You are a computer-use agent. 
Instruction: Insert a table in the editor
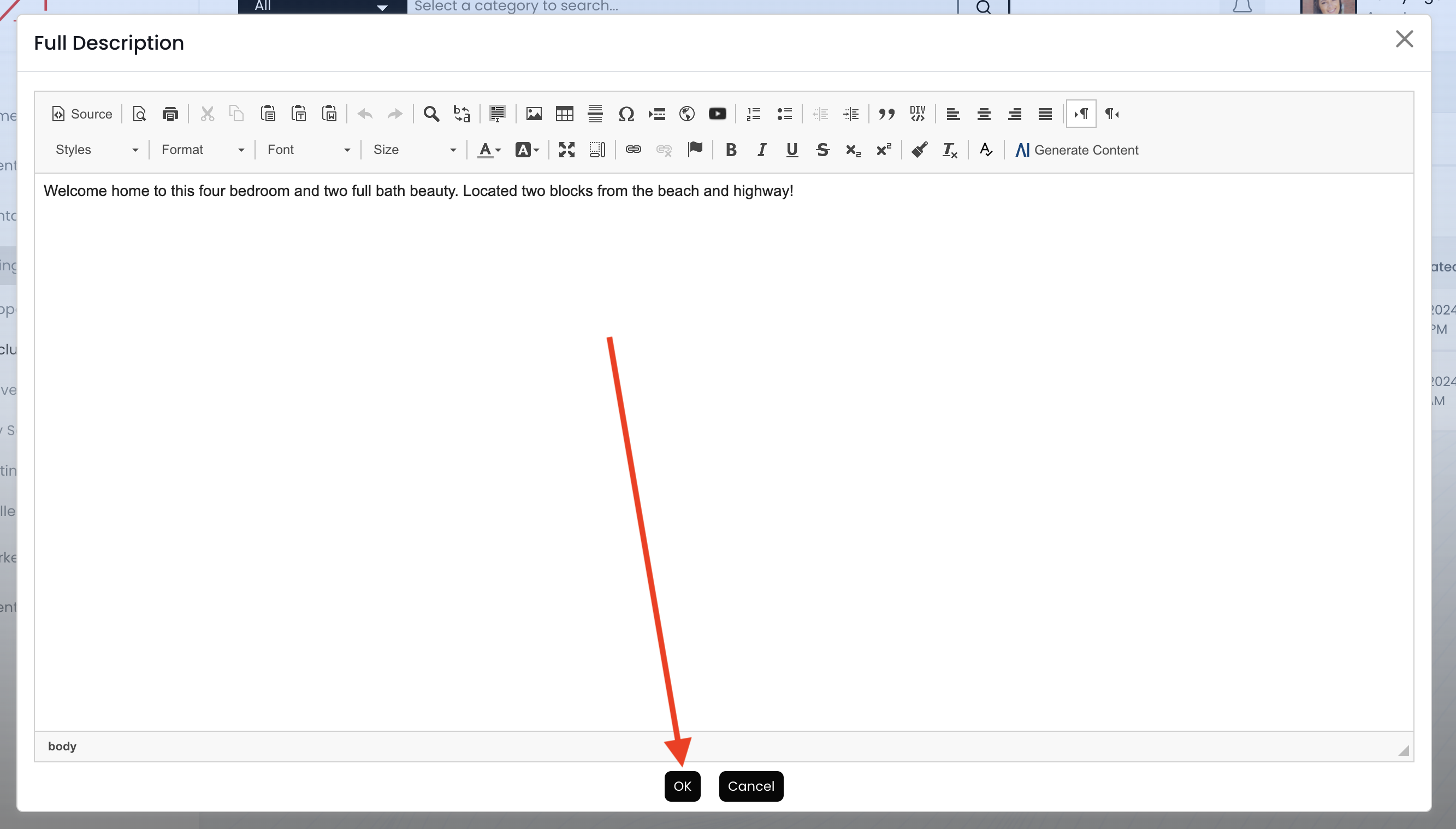click(x=564, y=114)
